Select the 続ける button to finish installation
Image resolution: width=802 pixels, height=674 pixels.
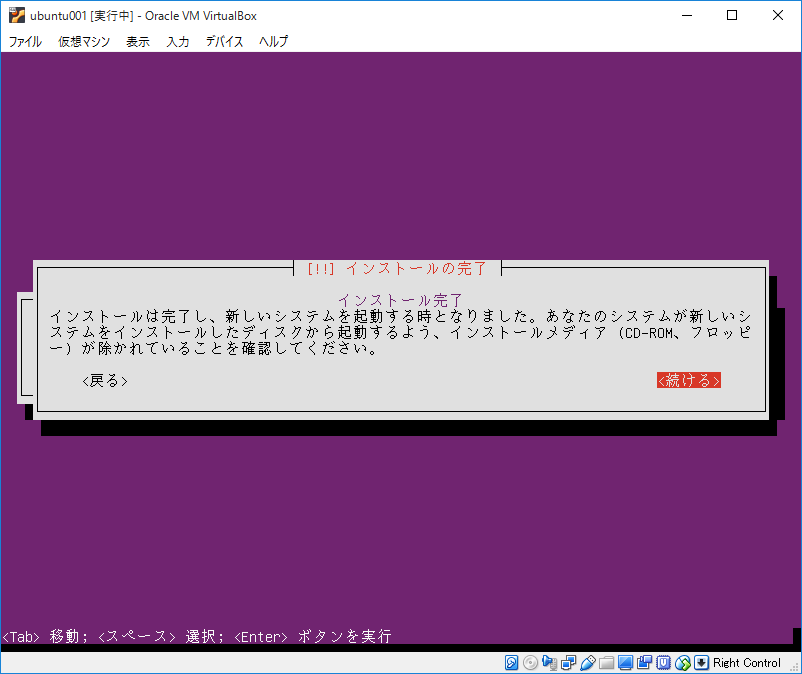click(688, 380)
